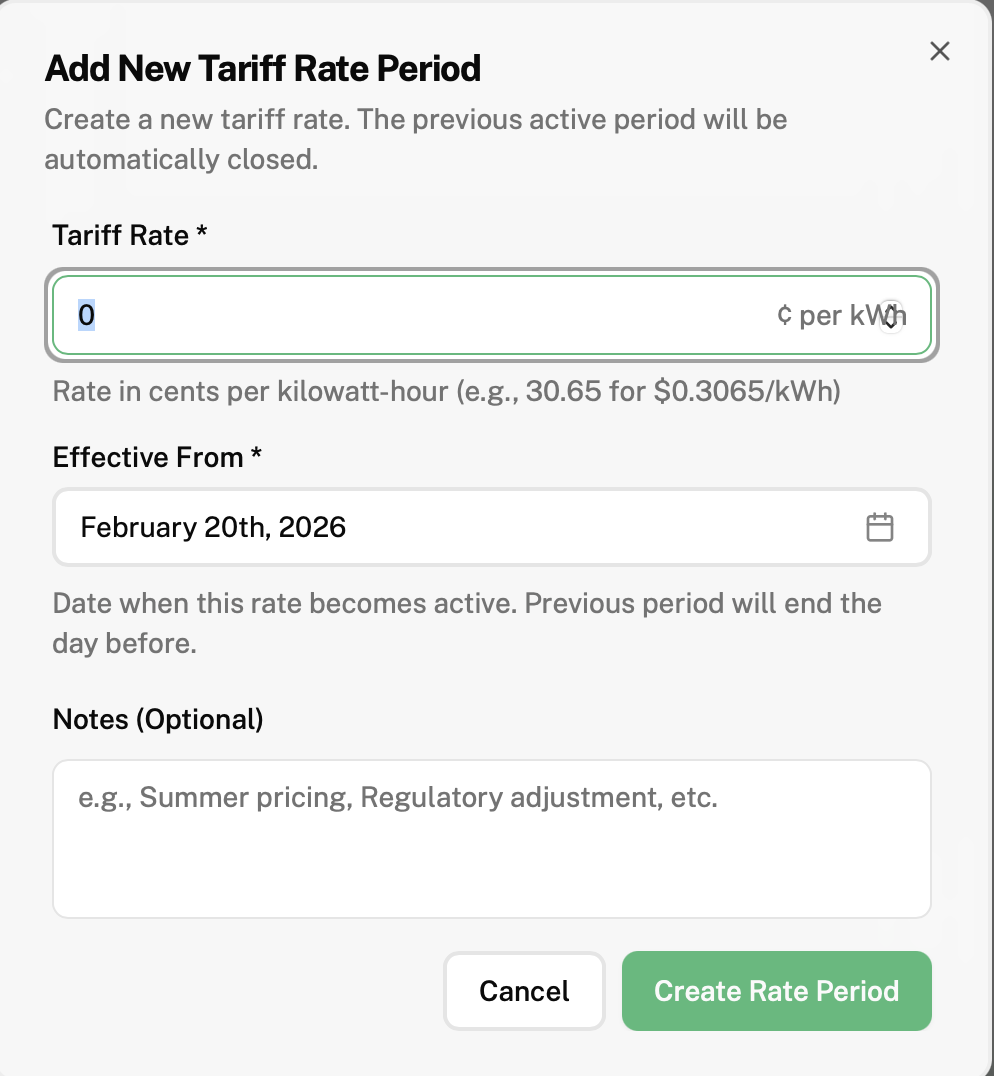The height and width of the screenshot is (1076, 994).
Task: Click the "¢ per kWh" unit suffix
Action: click(830, 316)
